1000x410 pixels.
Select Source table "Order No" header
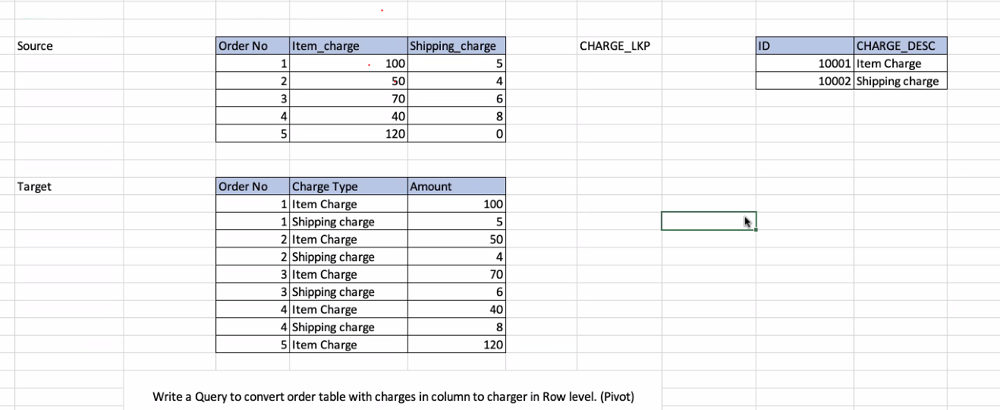coord(253,46)
